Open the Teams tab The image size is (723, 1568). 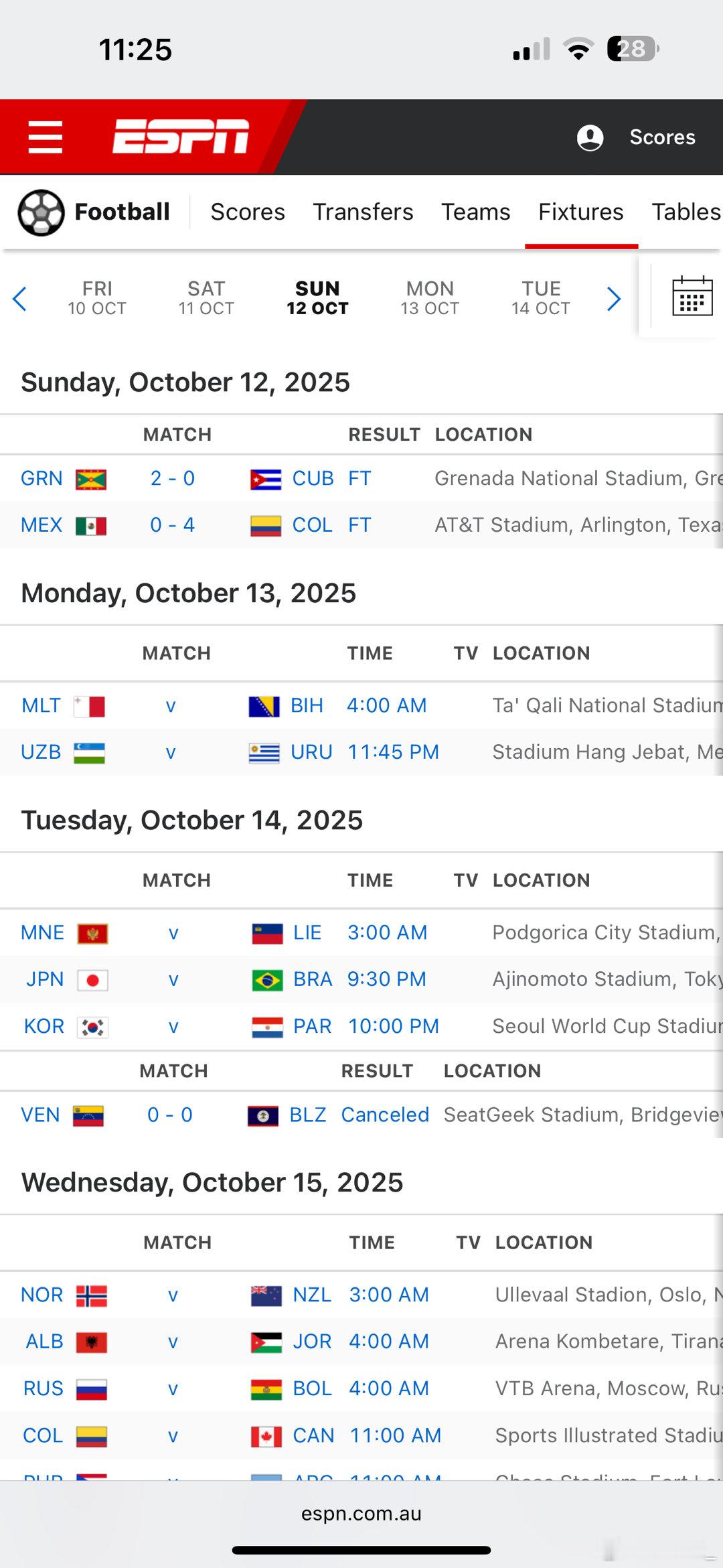tap(475, 212)
